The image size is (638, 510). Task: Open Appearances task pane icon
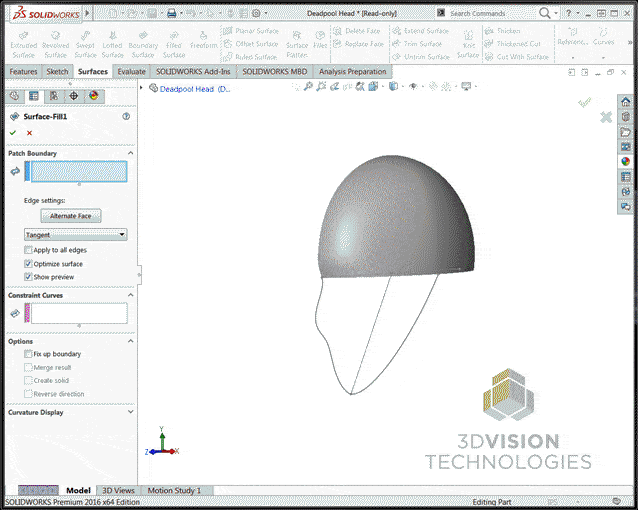[626, 161]
